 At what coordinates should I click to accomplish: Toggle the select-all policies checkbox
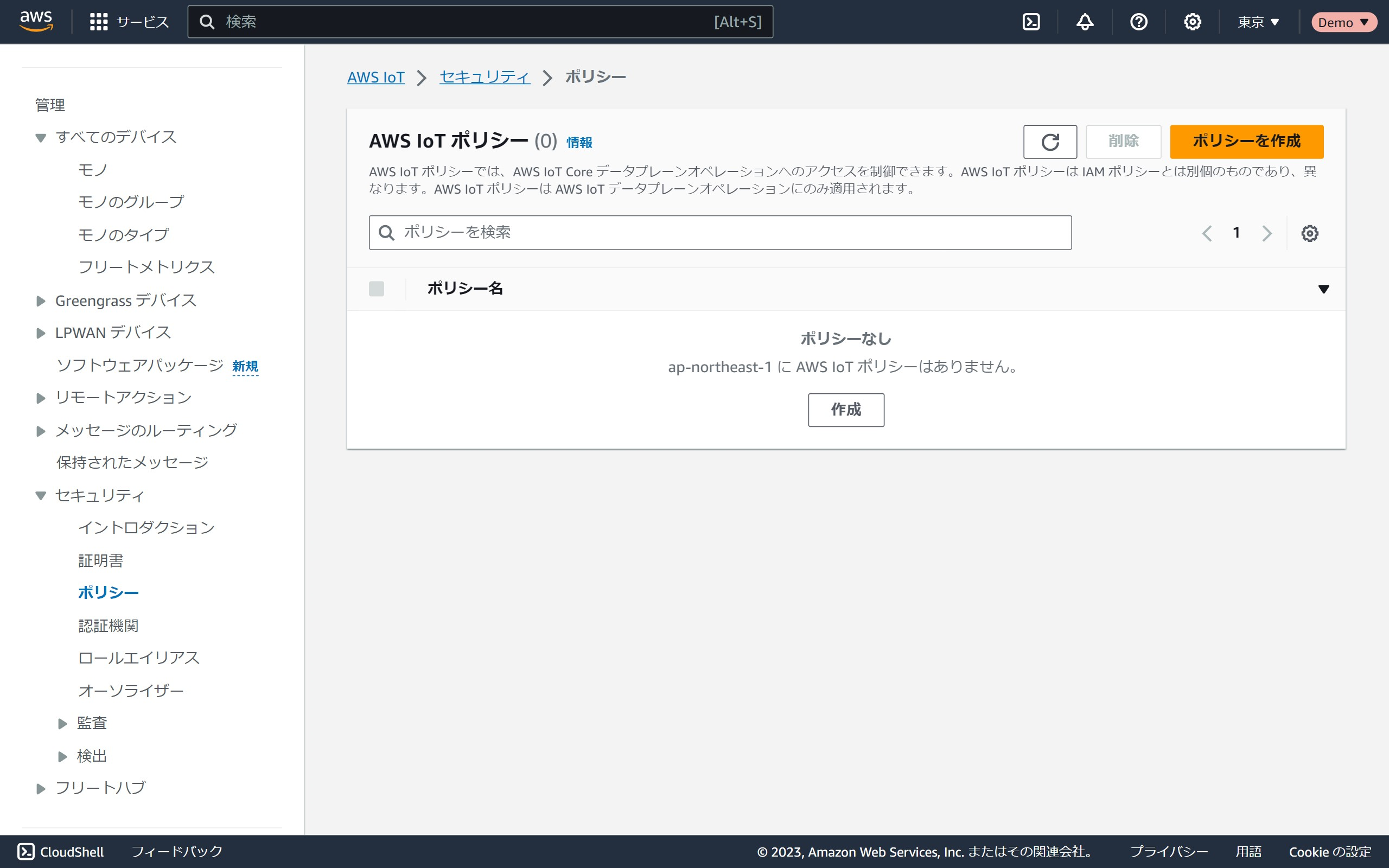click(x=377, y=288)
